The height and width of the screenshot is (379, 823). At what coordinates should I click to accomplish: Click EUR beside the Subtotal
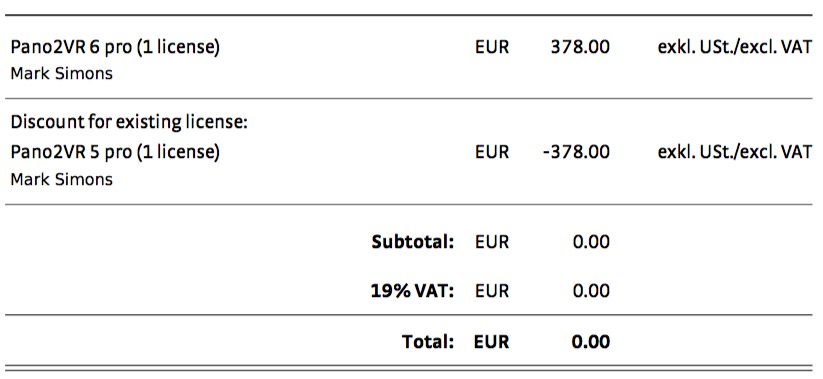pos(492,242)
